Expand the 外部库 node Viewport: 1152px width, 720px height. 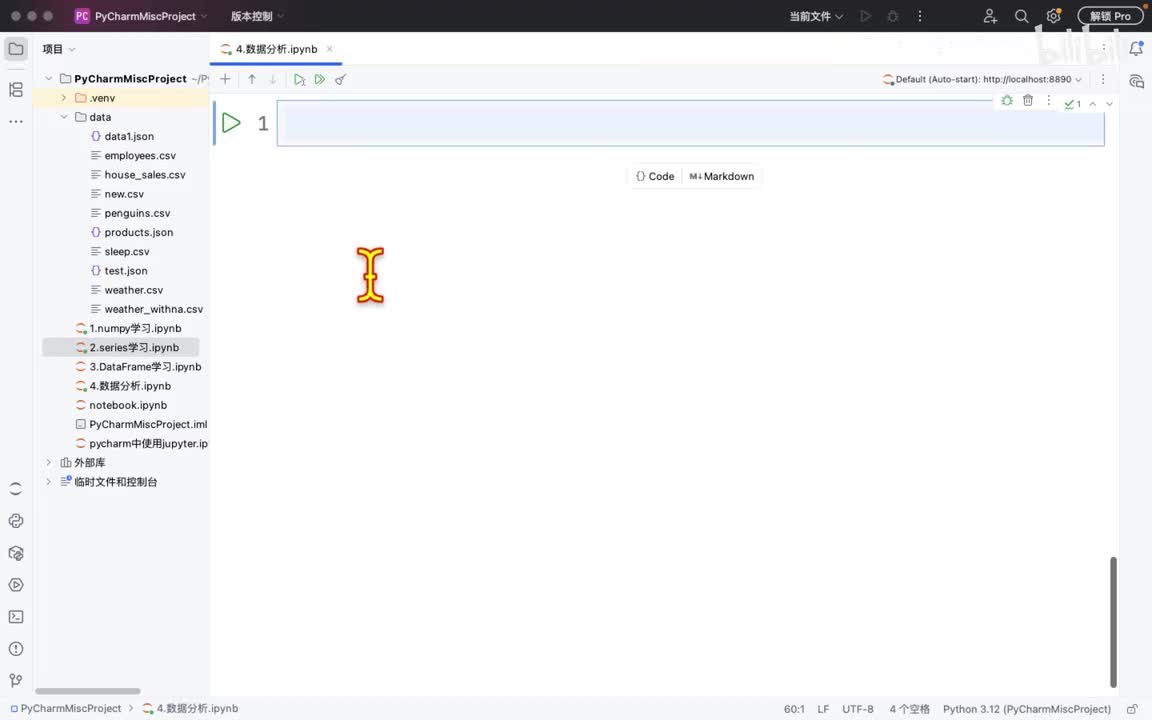point(48,462)
